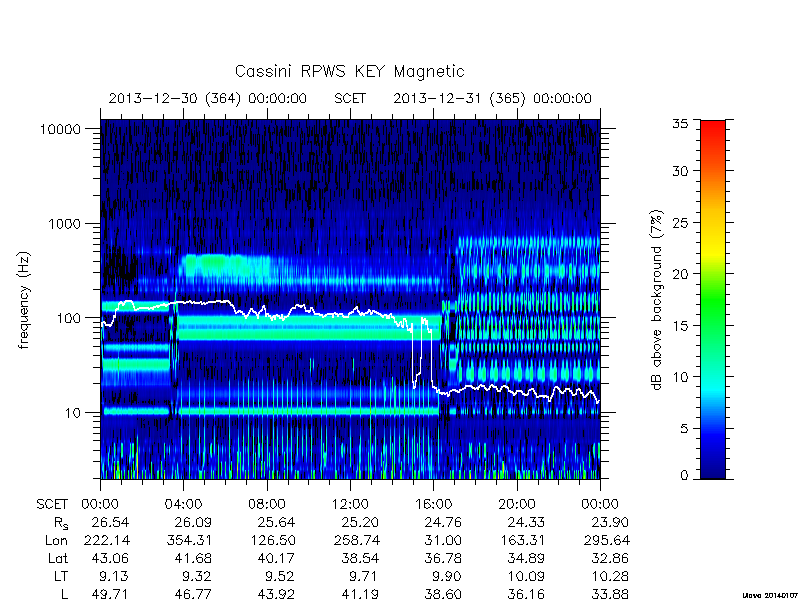Click the time tick label 04:00
This screenshot has height=600, width=800.
click(x=183, y=505)
